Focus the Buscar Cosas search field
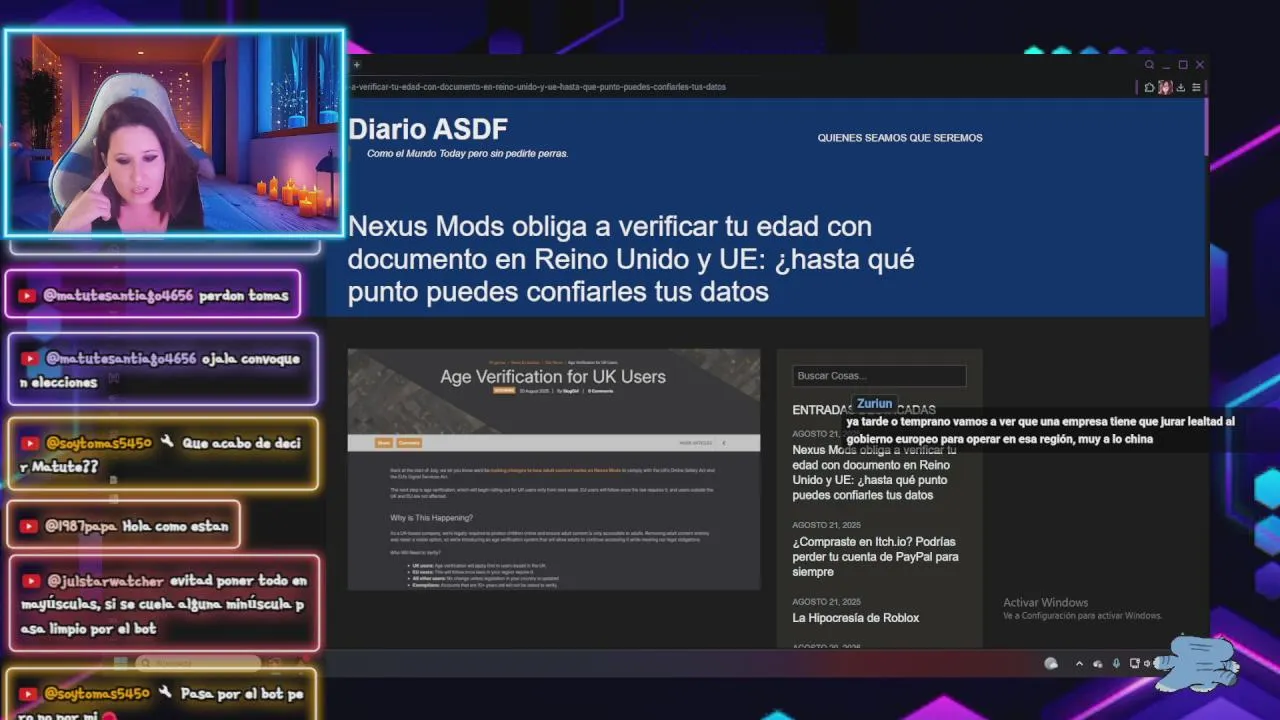 879,376
